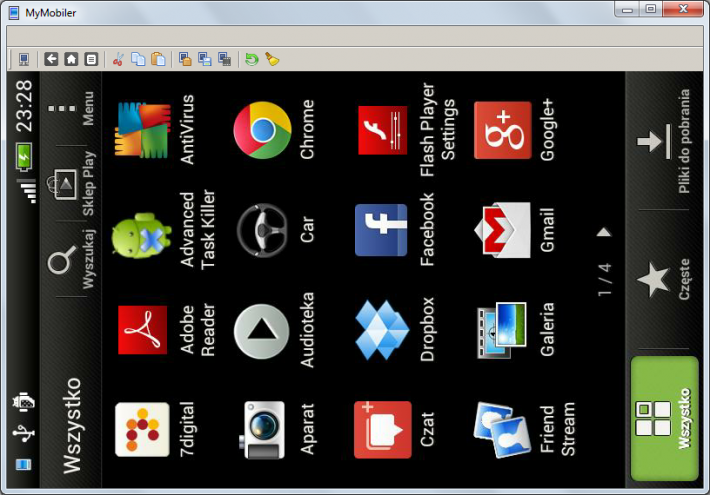Viewport: 710px width, 495px height.
Task: Open the Dropbox app
Action: [x=382, y=330]
